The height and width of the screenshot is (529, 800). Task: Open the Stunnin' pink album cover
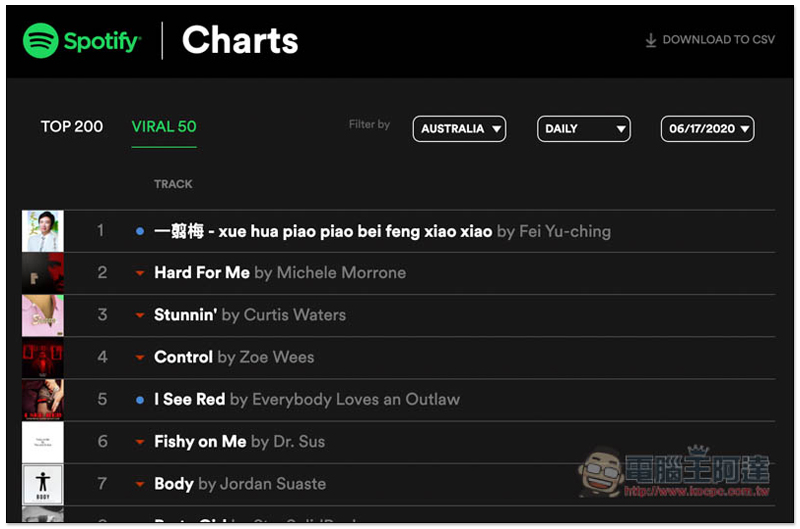pyautogui.click(x=42, y=315)
